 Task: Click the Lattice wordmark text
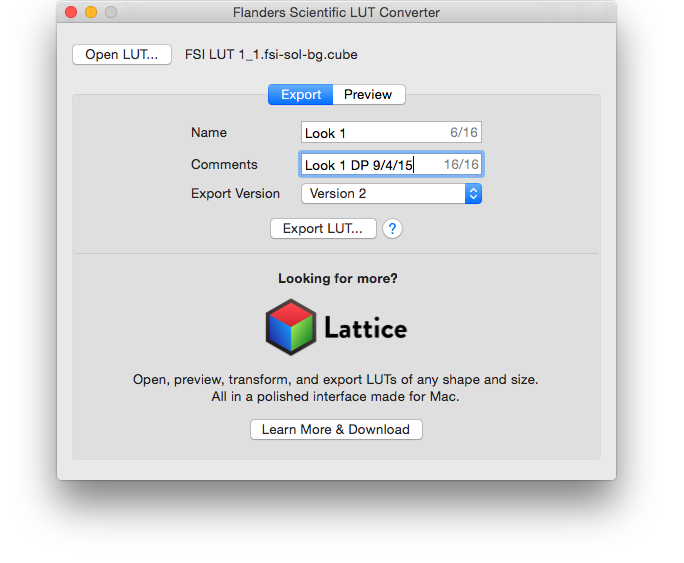(x=366, y=328)
